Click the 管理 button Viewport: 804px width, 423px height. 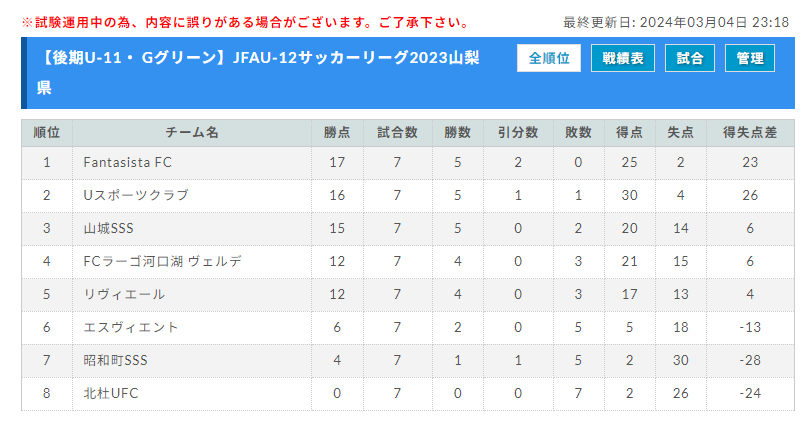(x=750, y=58)
